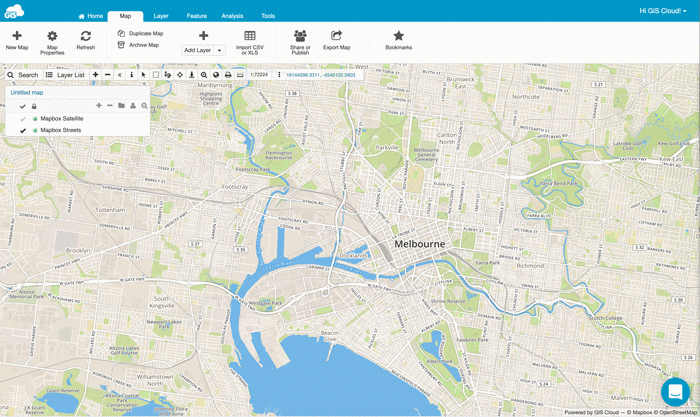Screen dimensions: 700x417
Task: Expand the Add Layer dropdown arrow
Action: point(220,50)
